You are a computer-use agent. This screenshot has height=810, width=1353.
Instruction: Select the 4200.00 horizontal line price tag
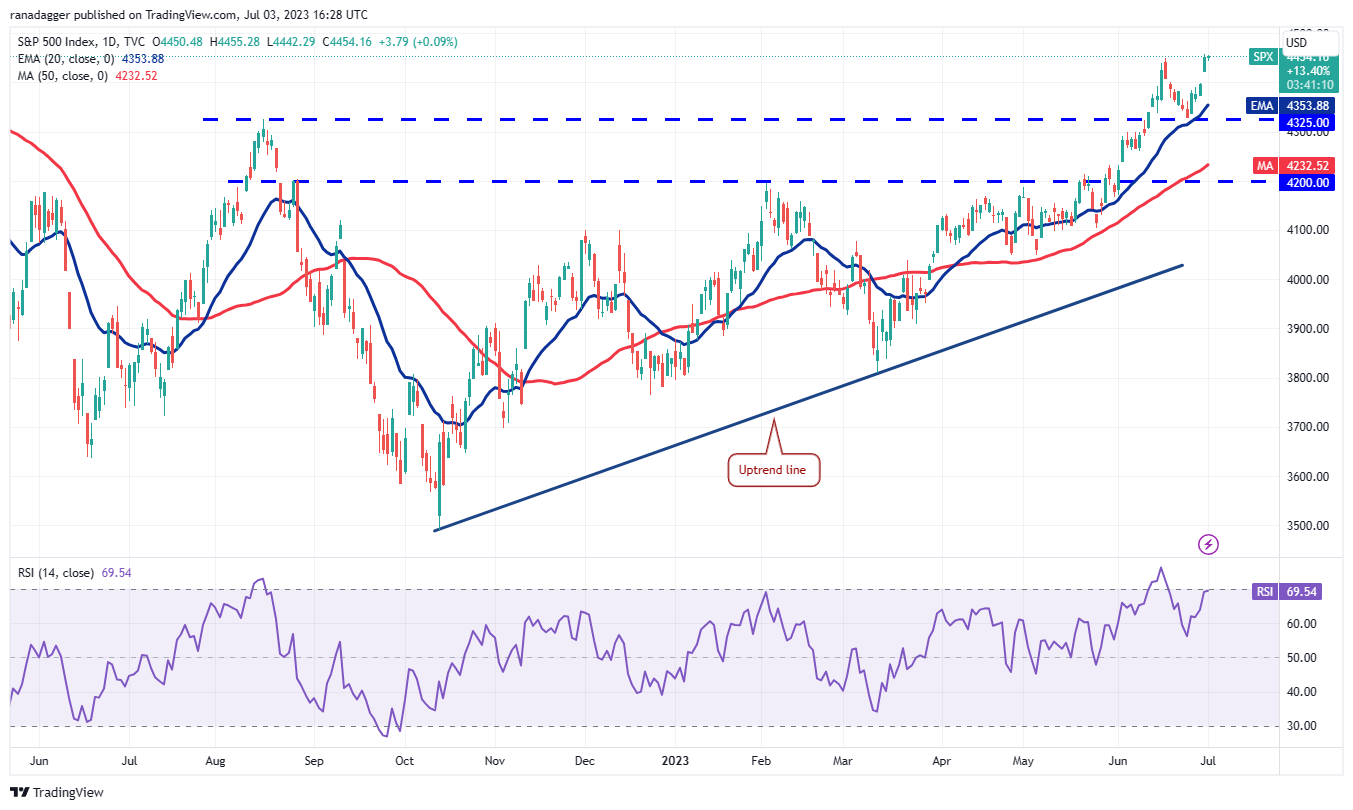coord(1307,183)
